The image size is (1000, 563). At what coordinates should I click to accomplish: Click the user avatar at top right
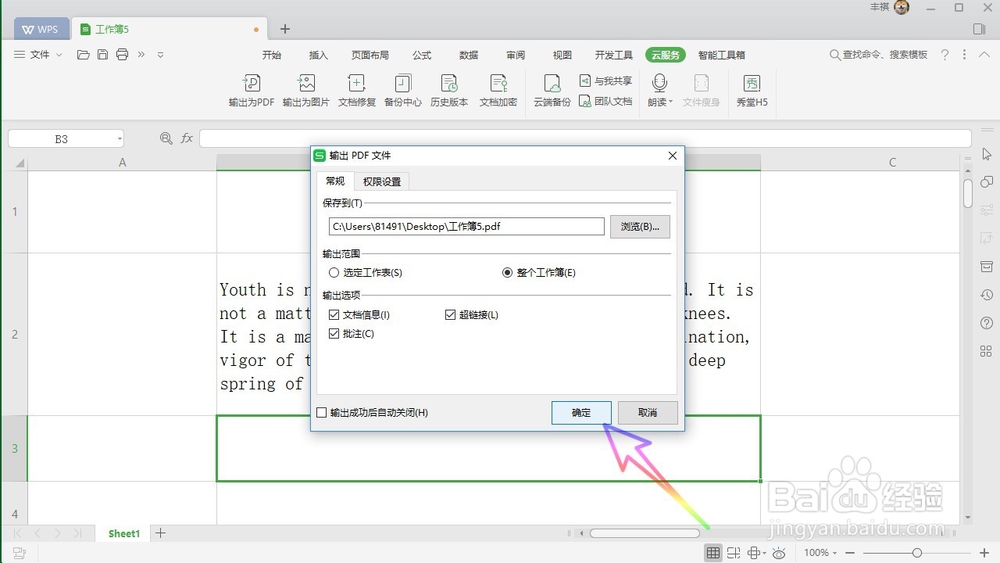click(x=902, y=8)
